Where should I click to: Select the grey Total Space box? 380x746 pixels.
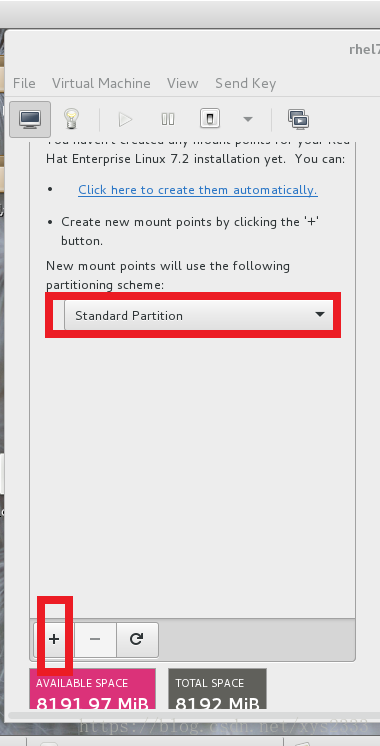click(217, 688)
